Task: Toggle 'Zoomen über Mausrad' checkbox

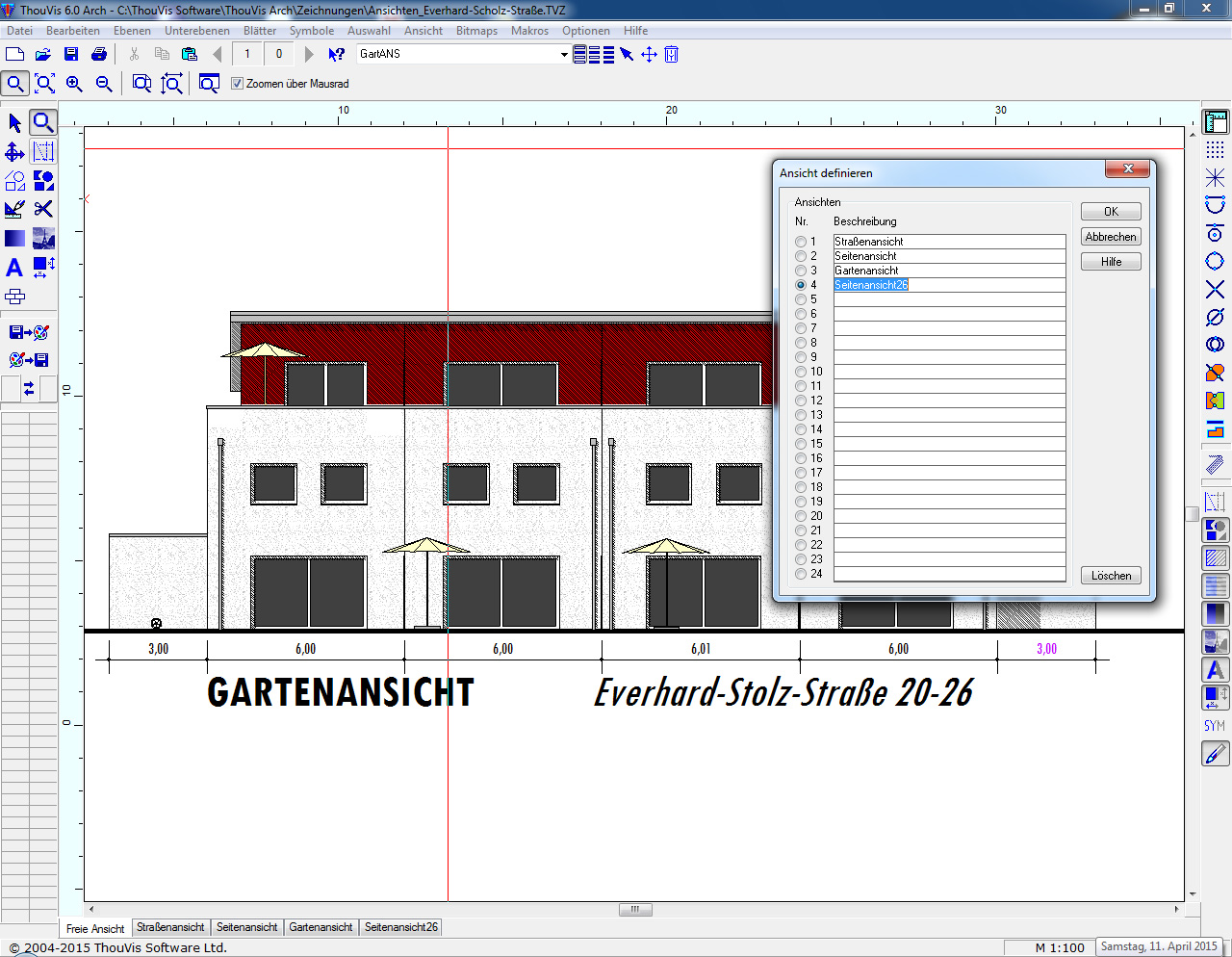Action: (x=238, y=84)
